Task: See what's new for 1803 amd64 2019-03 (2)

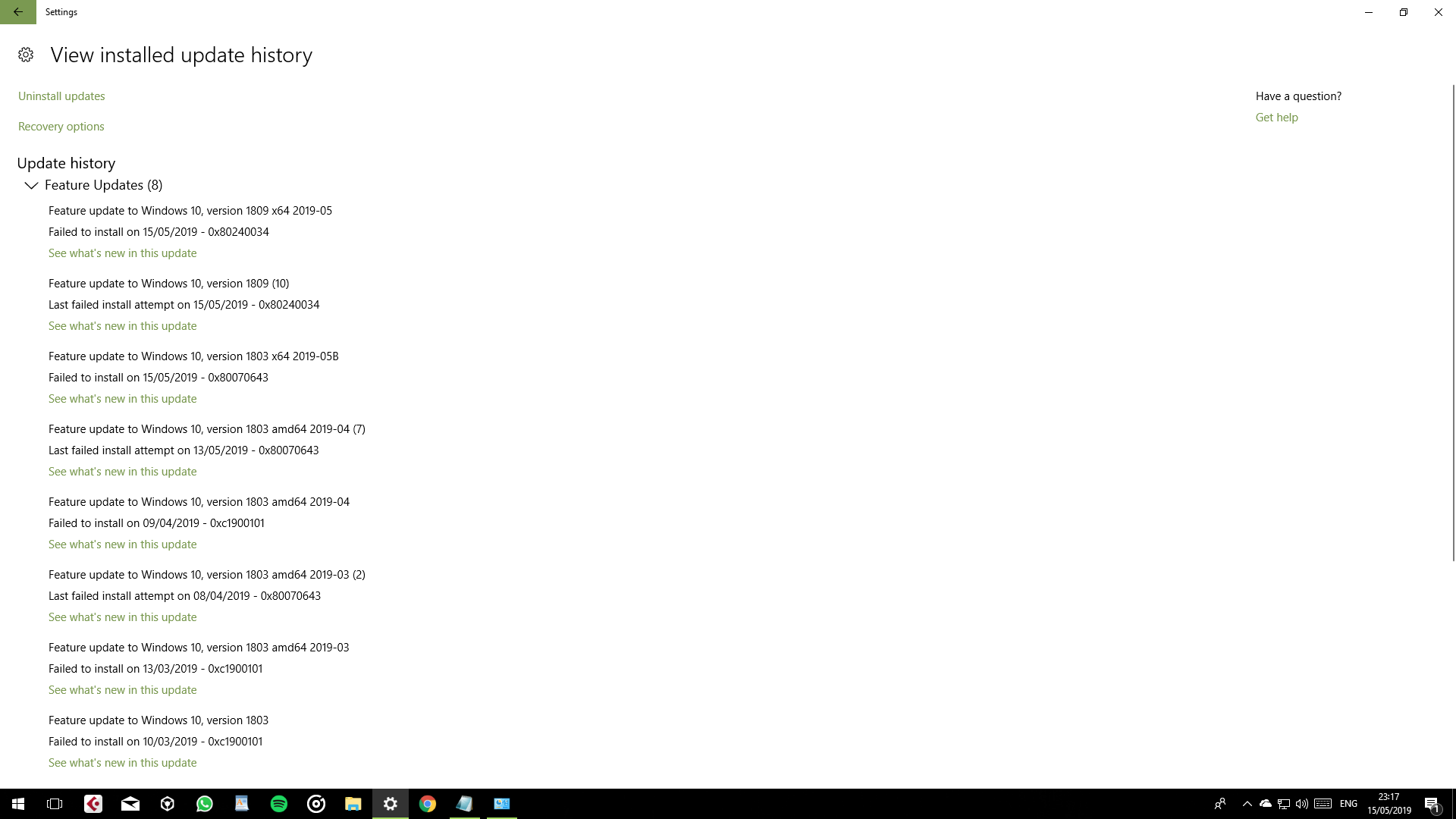Action: 123,617
